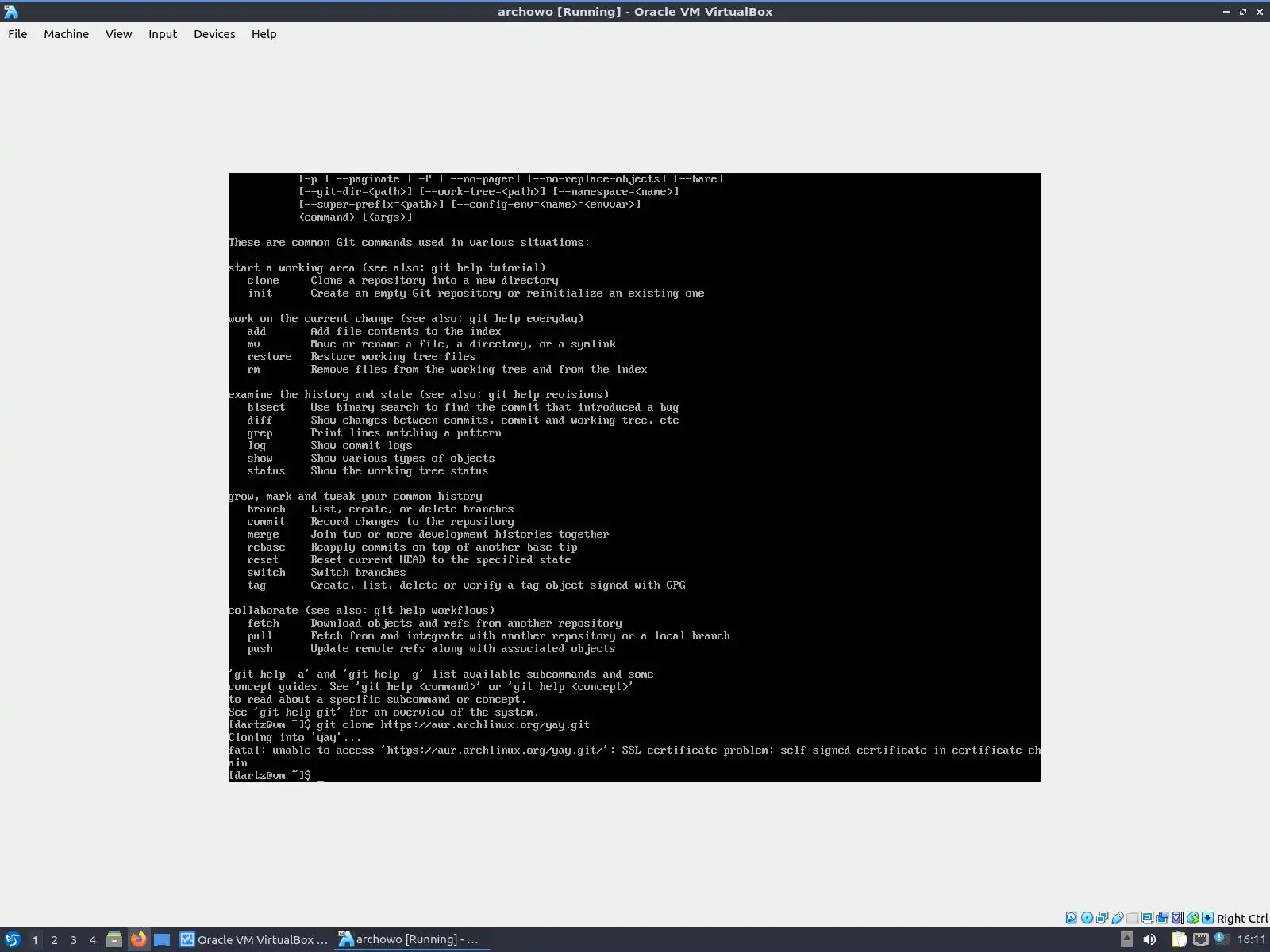Minimize the archowo VM window
The width and height of the screenshot is (1270, 952).
click(x=1226, y=11)
